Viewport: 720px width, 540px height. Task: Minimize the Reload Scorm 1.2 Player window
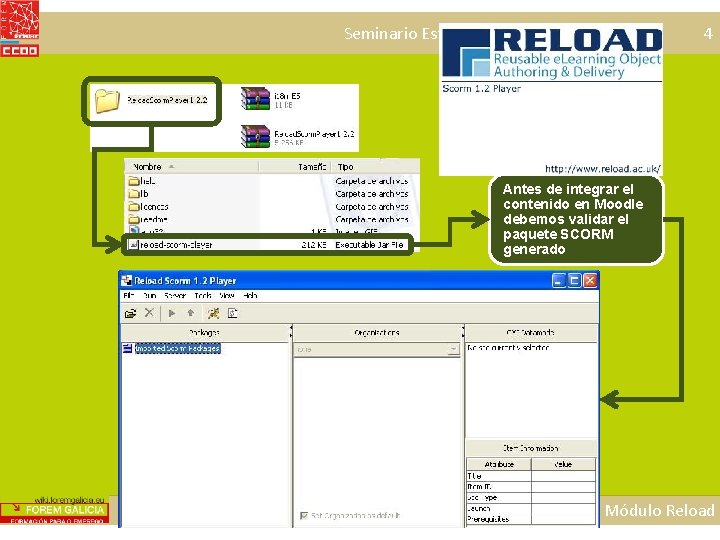click(558, 280)
